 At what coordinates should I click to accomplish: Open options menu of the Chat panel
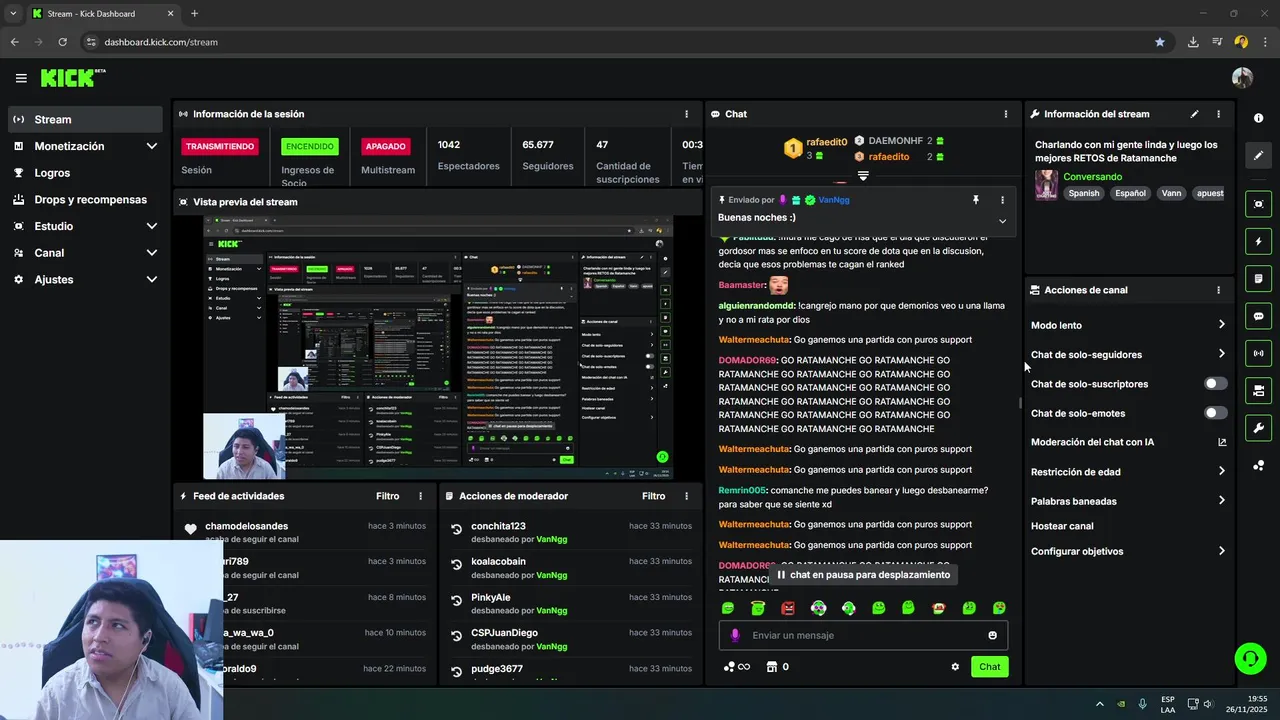(x=1005, y=114)
